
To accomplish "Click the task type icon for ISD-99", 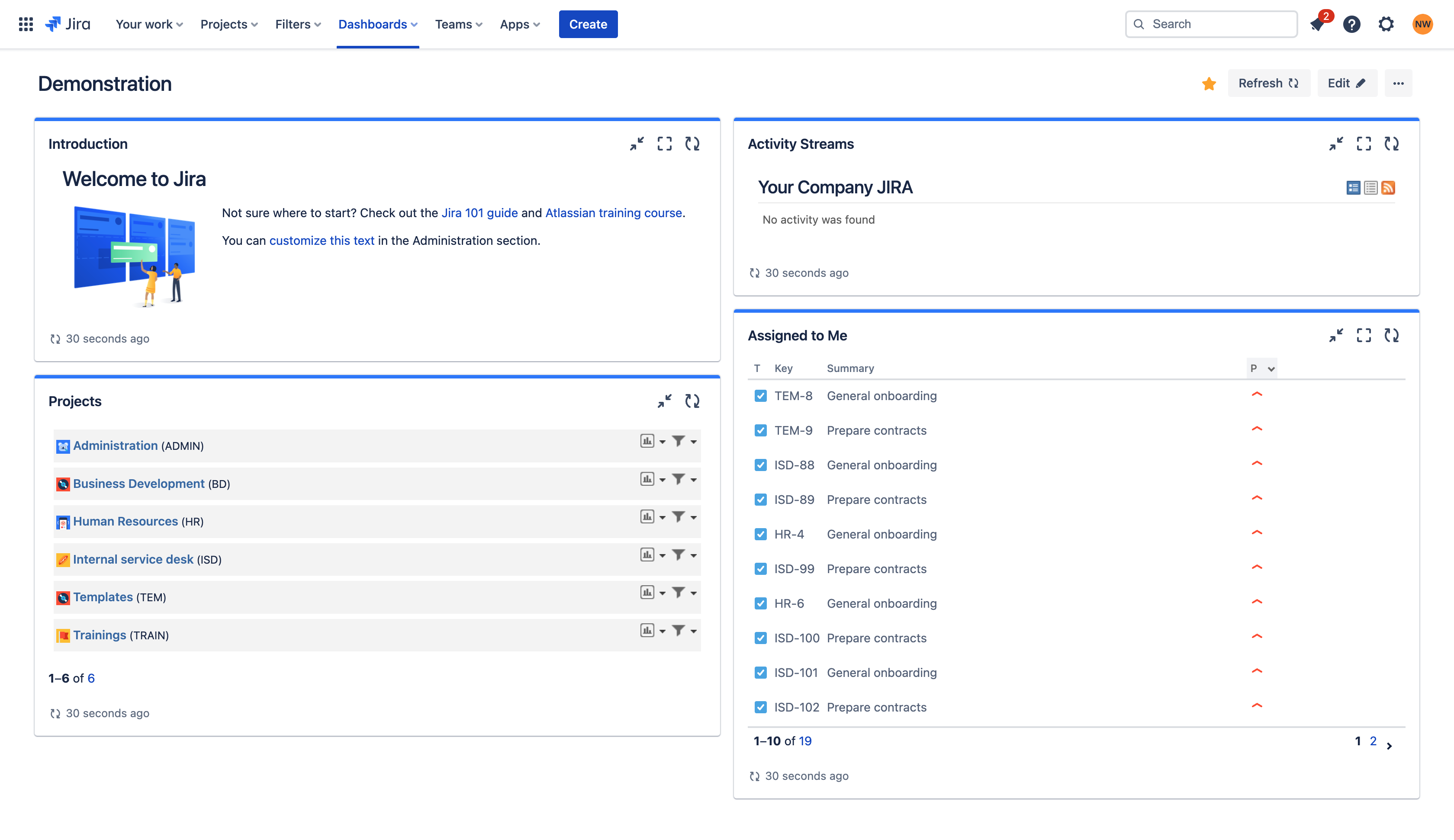I will click(760, 569).
